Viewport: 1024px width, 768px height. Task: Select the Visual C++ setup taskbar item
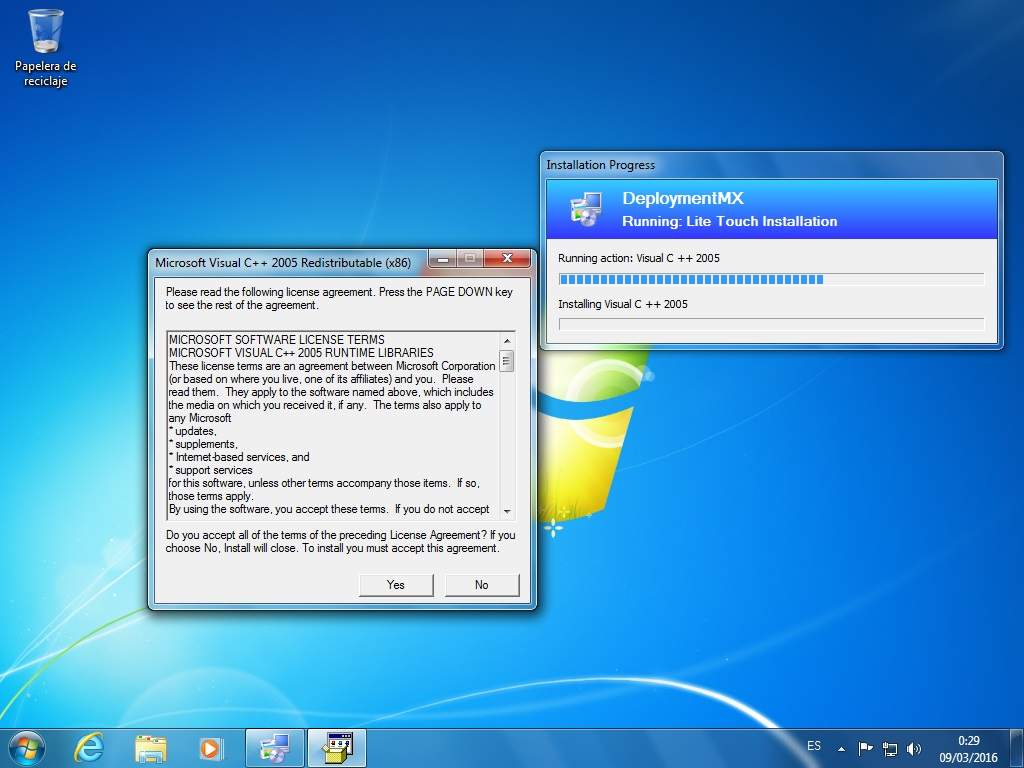point(337,747)
